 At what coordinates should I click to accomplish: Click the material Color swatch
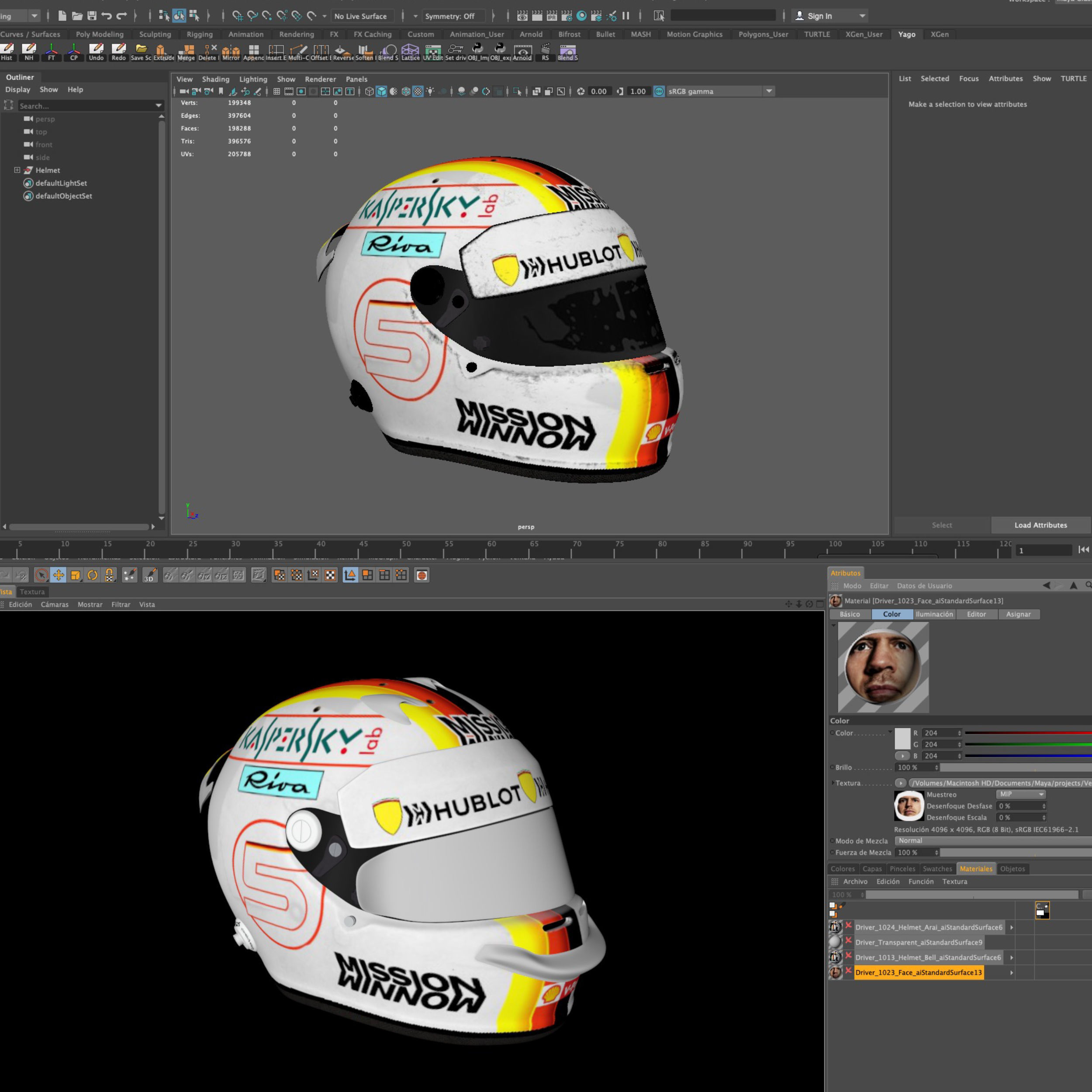coord(902,739)
